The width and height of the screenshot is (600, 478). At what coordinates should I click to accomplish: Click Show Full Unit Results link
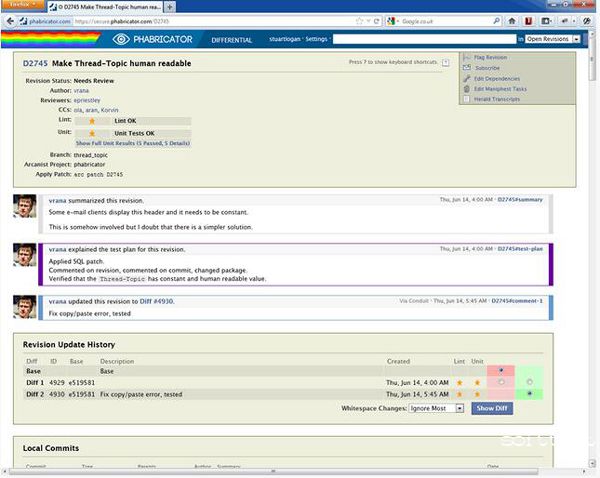tap(133, 143)
